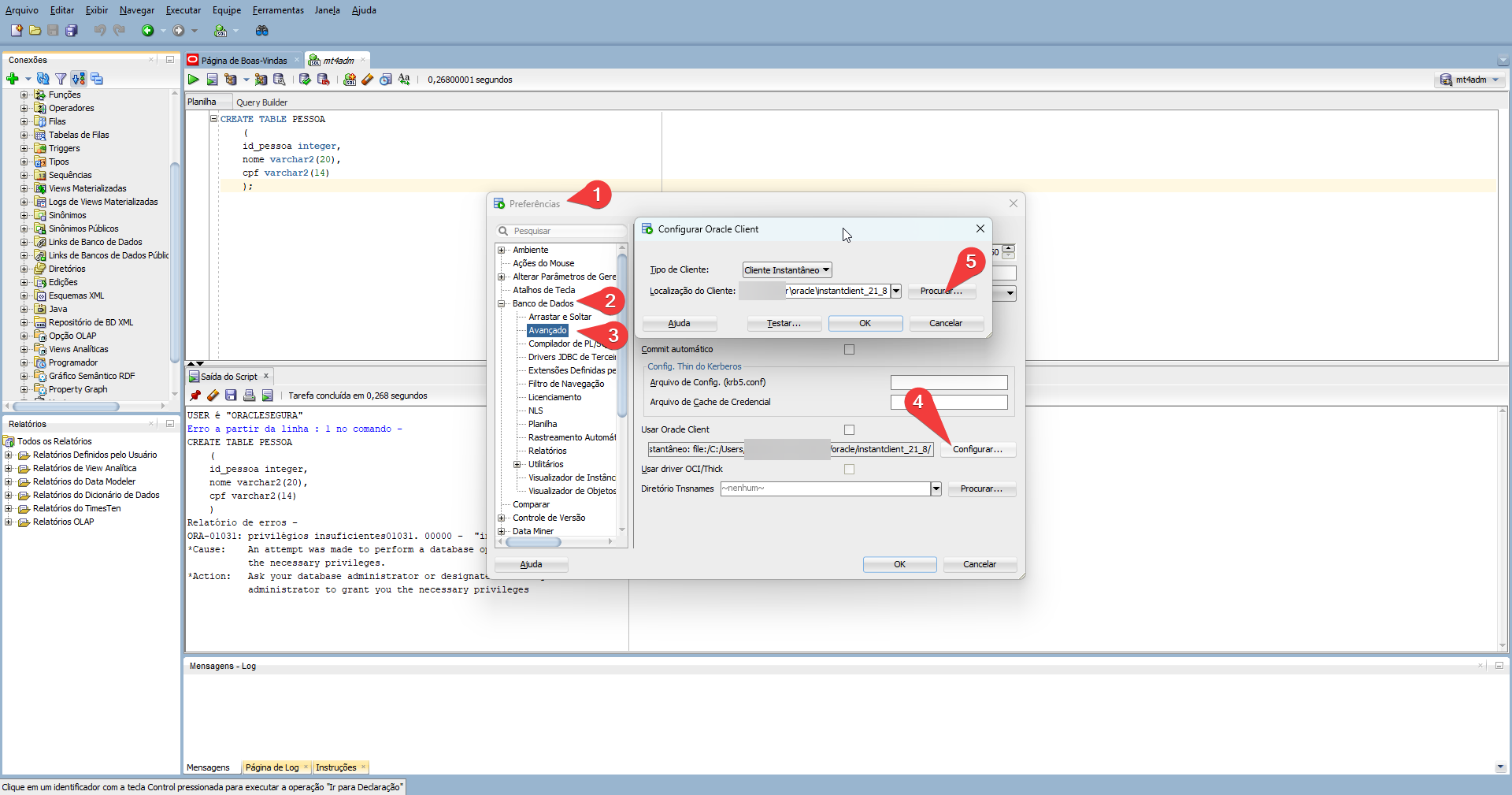Switch to the Query Builder tab

point(261,102)
